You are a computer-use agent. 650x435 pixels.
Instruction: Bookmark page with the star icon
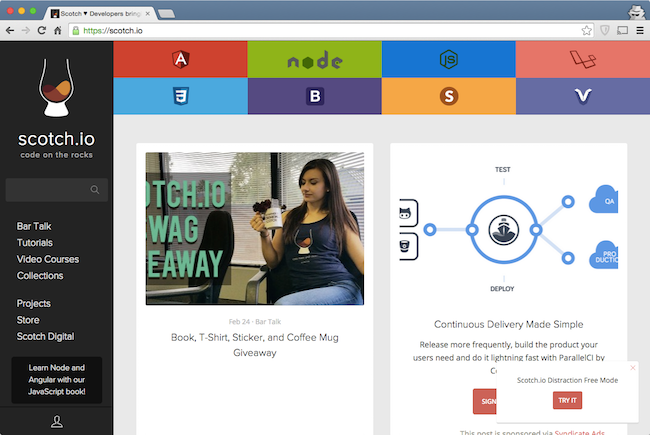click(587, 30)
